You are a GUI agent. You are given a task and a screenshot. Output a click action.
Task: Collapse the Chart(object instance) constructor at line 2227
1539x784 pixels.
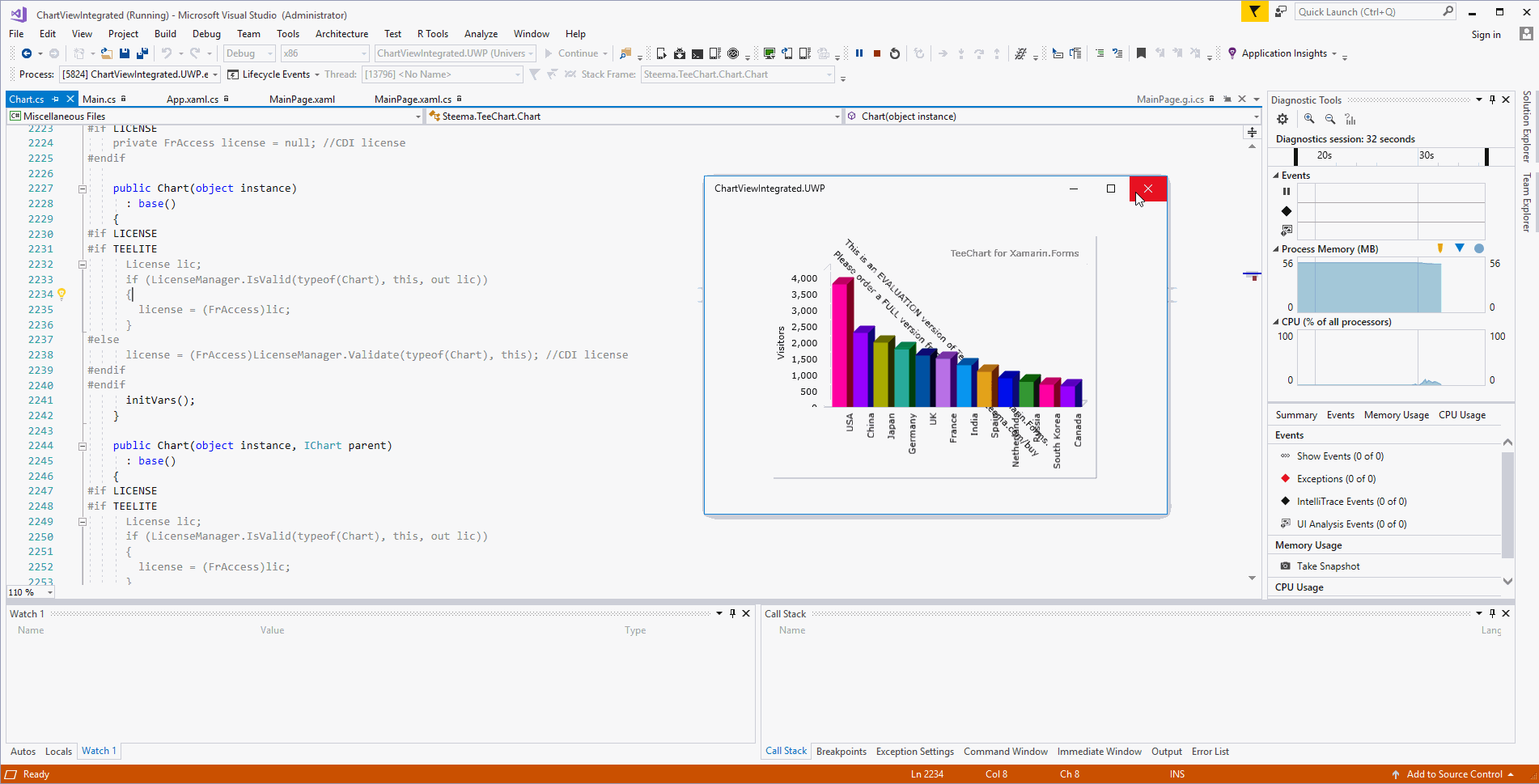(x=82, y=189)
